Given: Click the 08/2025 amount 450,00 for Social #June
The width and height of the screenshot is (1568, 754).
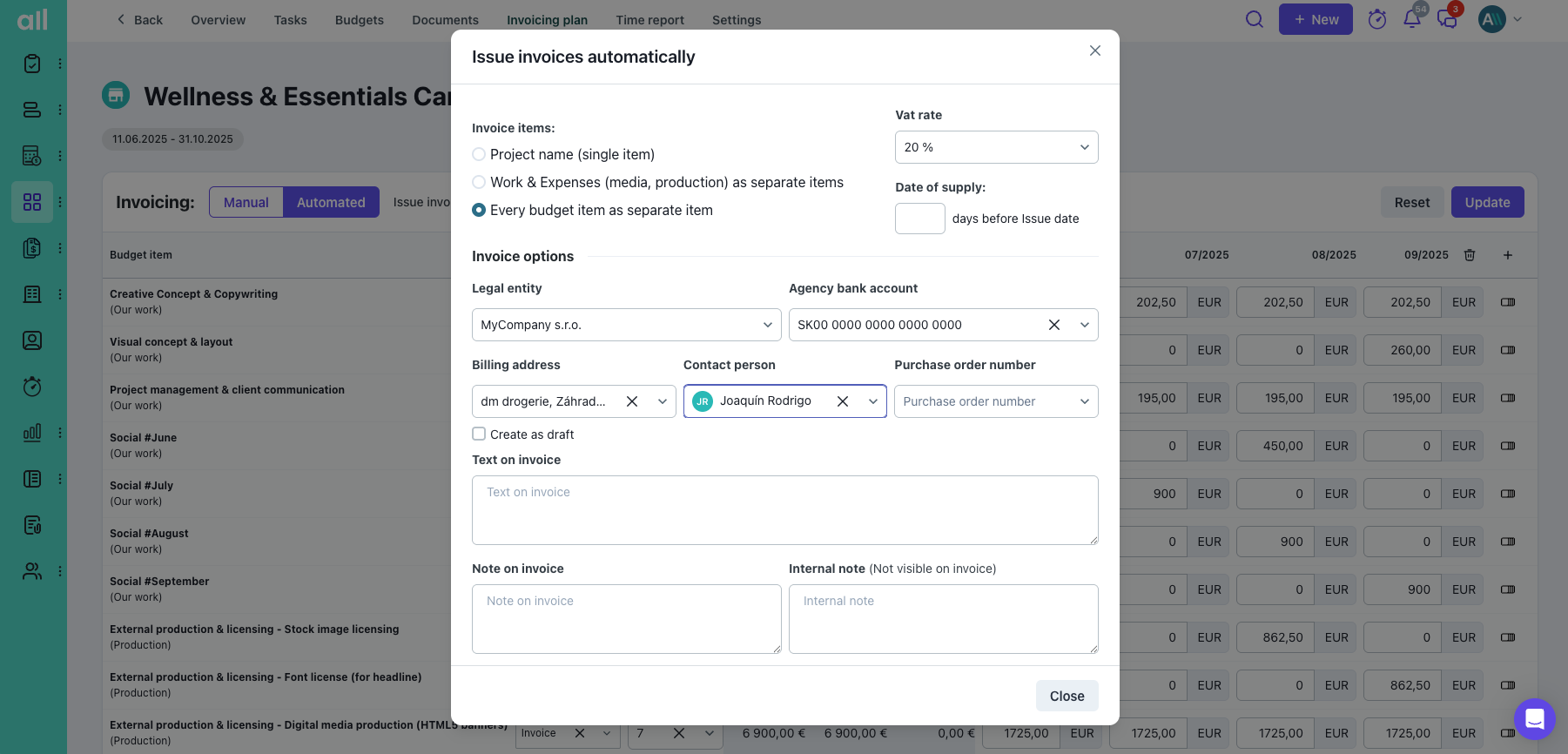Looking at the screenshot, I should point(1276,446).
